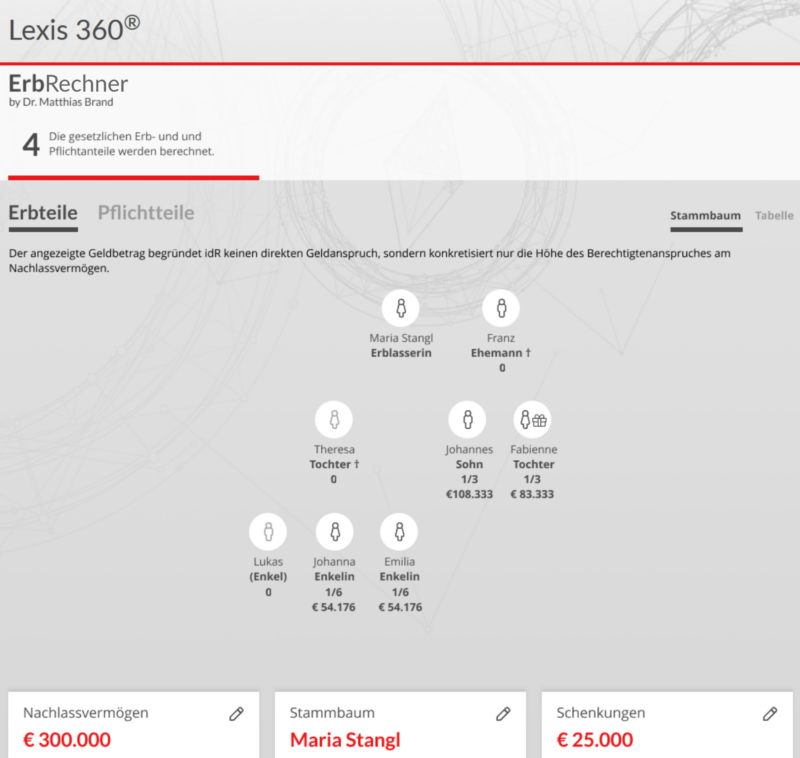Select the Johanna Enkelin person icon

[x=334, y=531]
